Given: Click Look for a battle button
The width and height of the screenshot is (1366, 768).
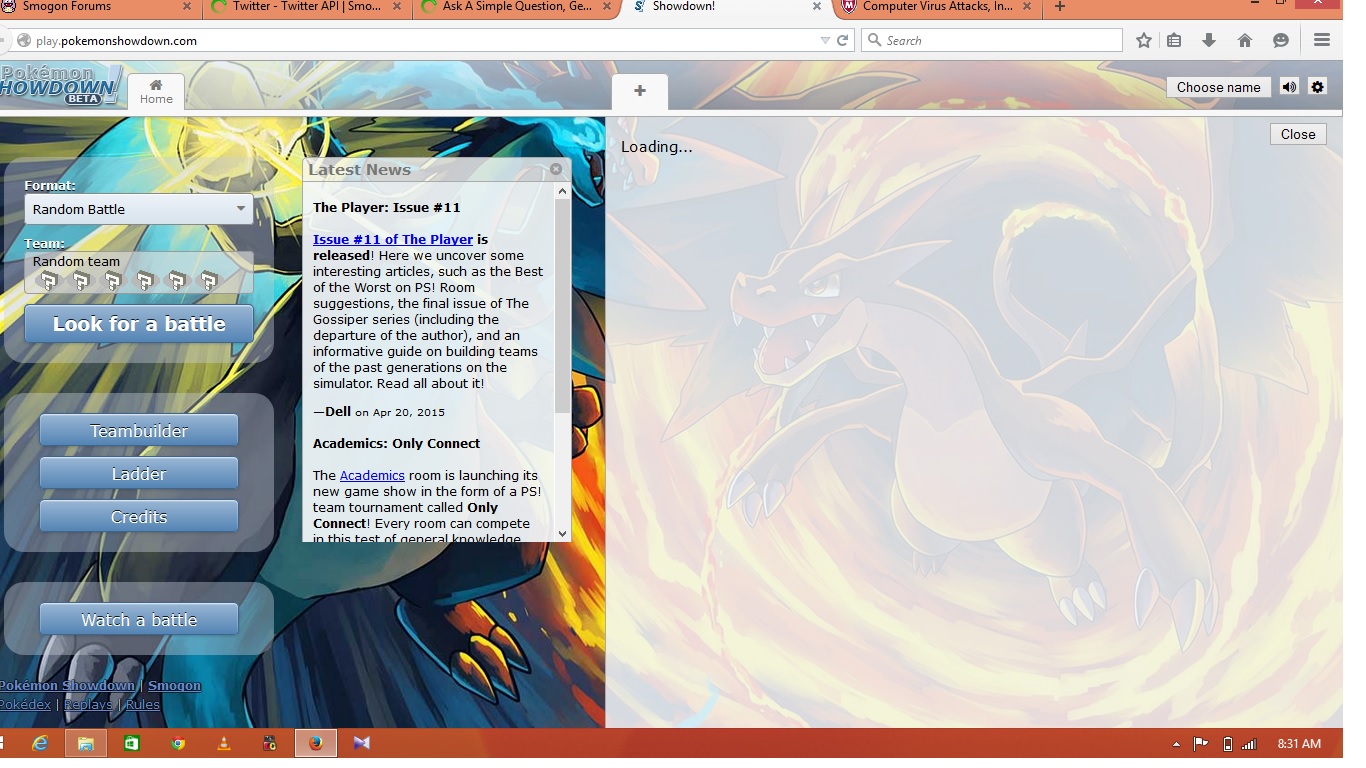Looking at the screenshot, I should coord(139,324).
